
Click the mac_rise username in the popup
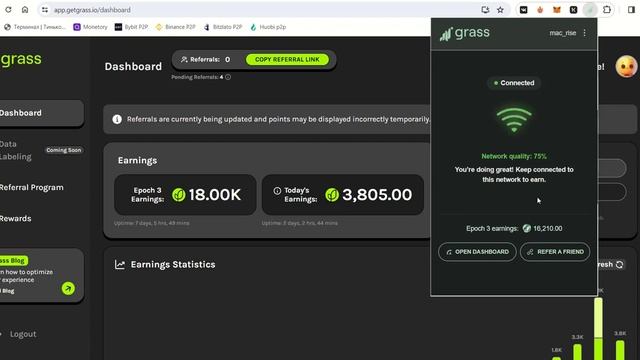[x=562, y=33]
